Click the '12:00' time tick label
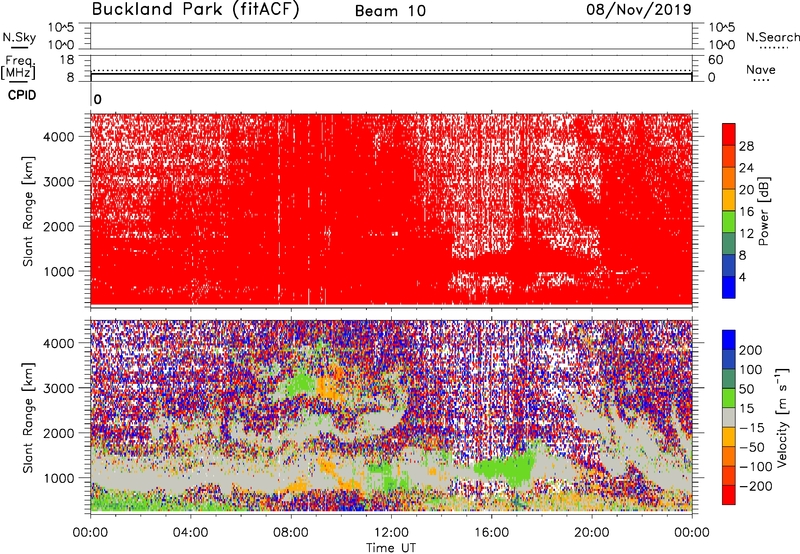Screen dimensions: 800x554 point(391,533)
